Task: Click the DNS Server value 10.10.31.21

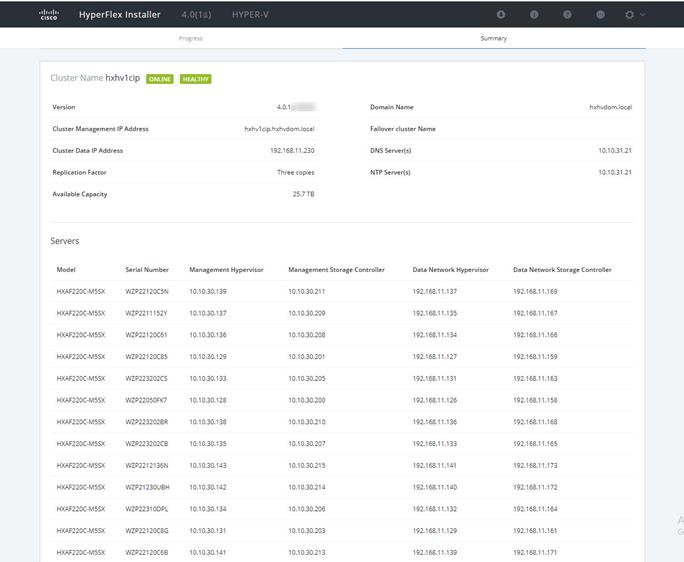Action: coord(615,151)
